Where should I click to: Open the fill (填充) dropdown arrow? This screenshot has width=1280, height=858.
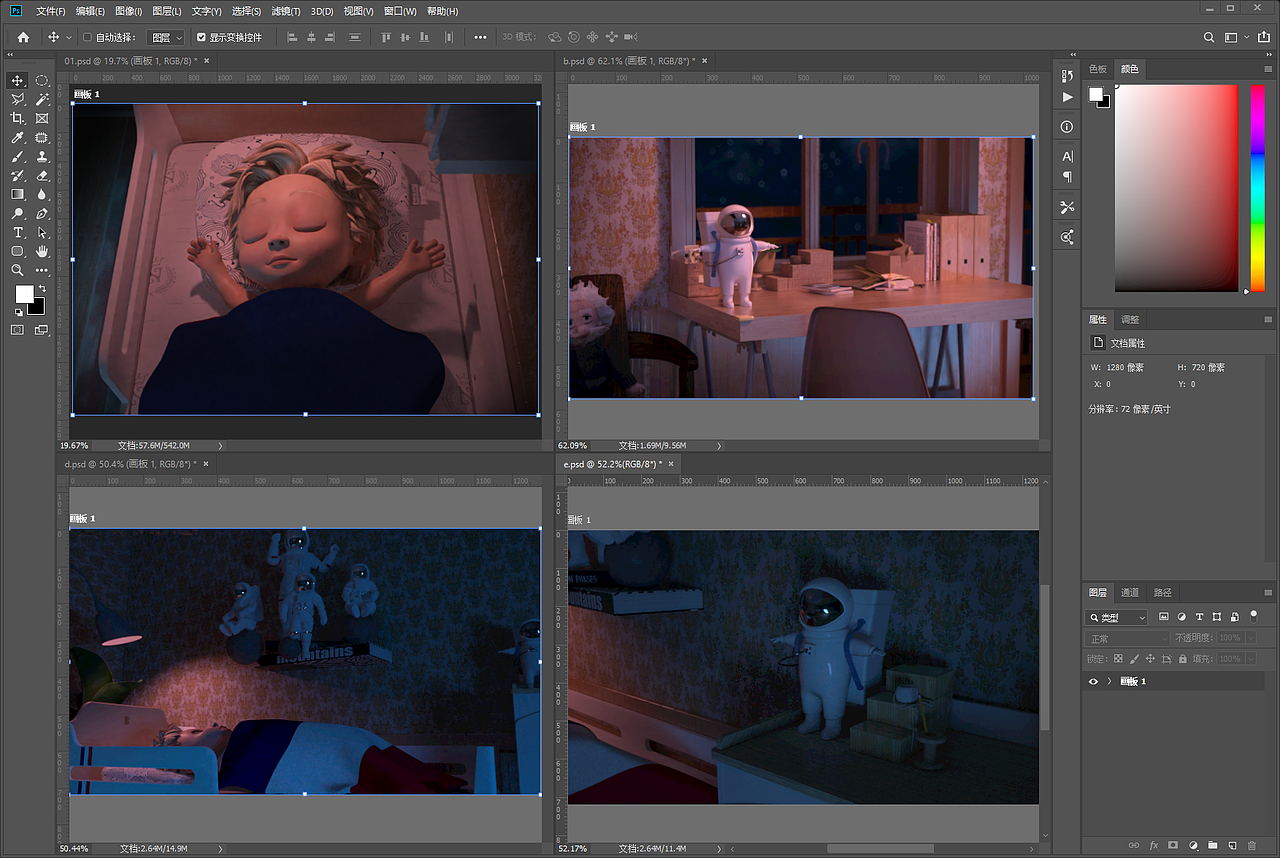1249,659
